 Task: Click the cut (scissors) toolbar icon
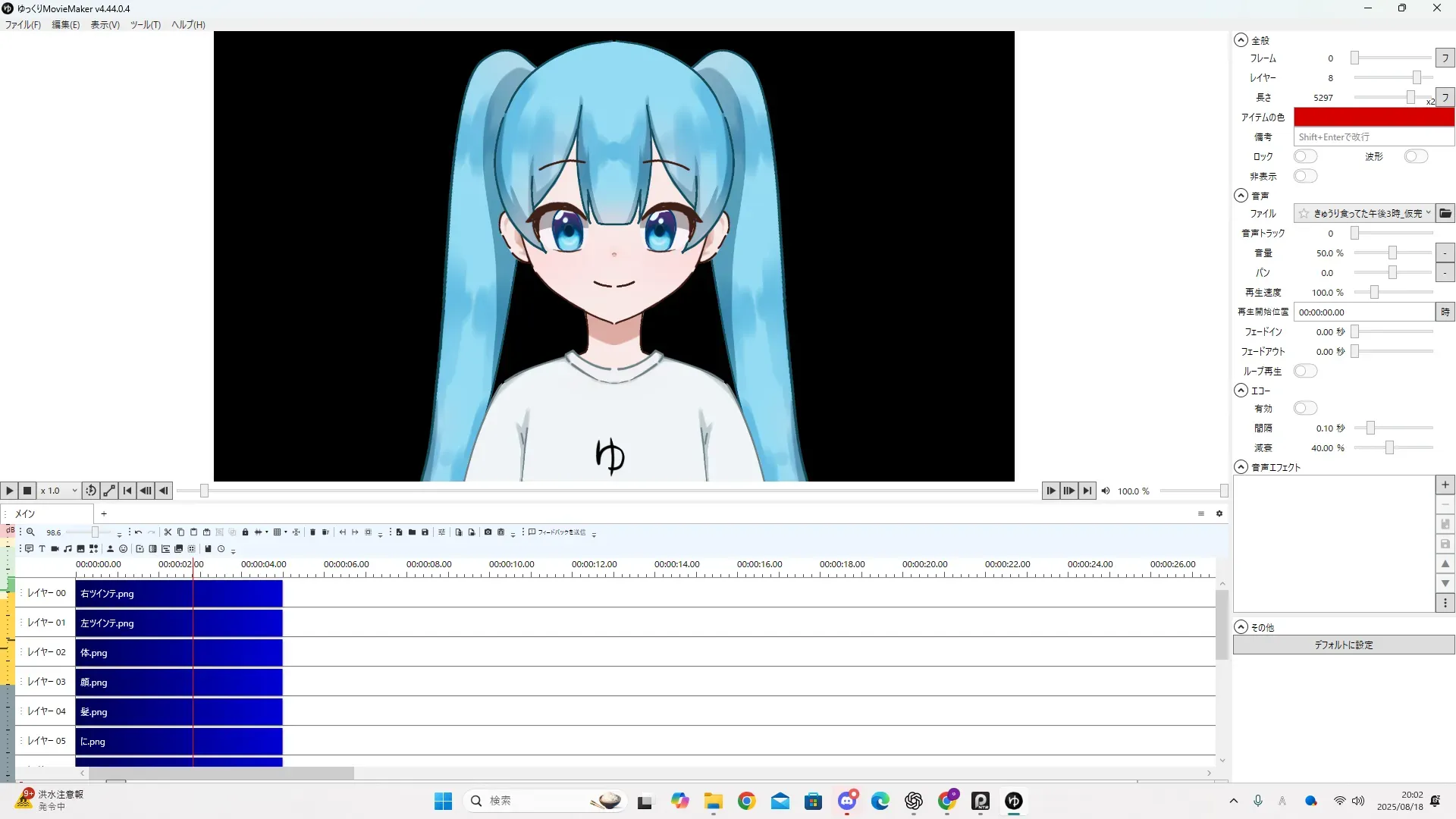pos(168,532)
